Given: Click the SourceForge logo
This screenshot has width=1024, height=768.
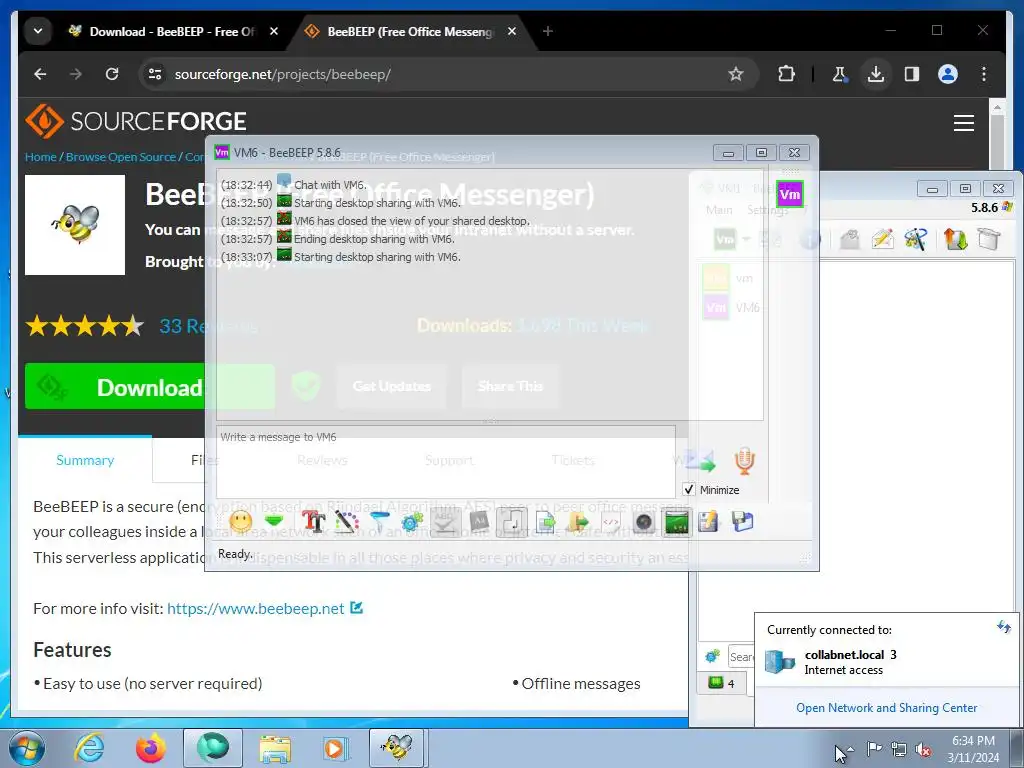Looking at the screenshot, I should click(x=136, y=121).
